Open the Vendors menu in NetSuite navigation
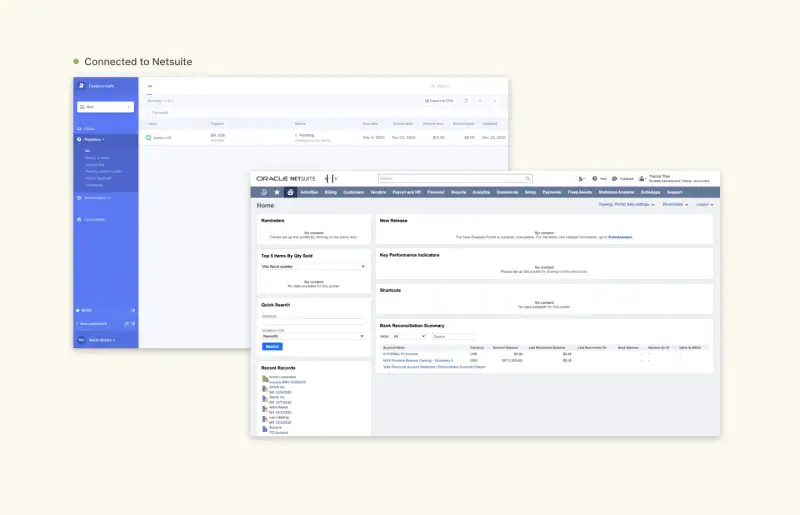The image size is (800, 515). point(378,192)
